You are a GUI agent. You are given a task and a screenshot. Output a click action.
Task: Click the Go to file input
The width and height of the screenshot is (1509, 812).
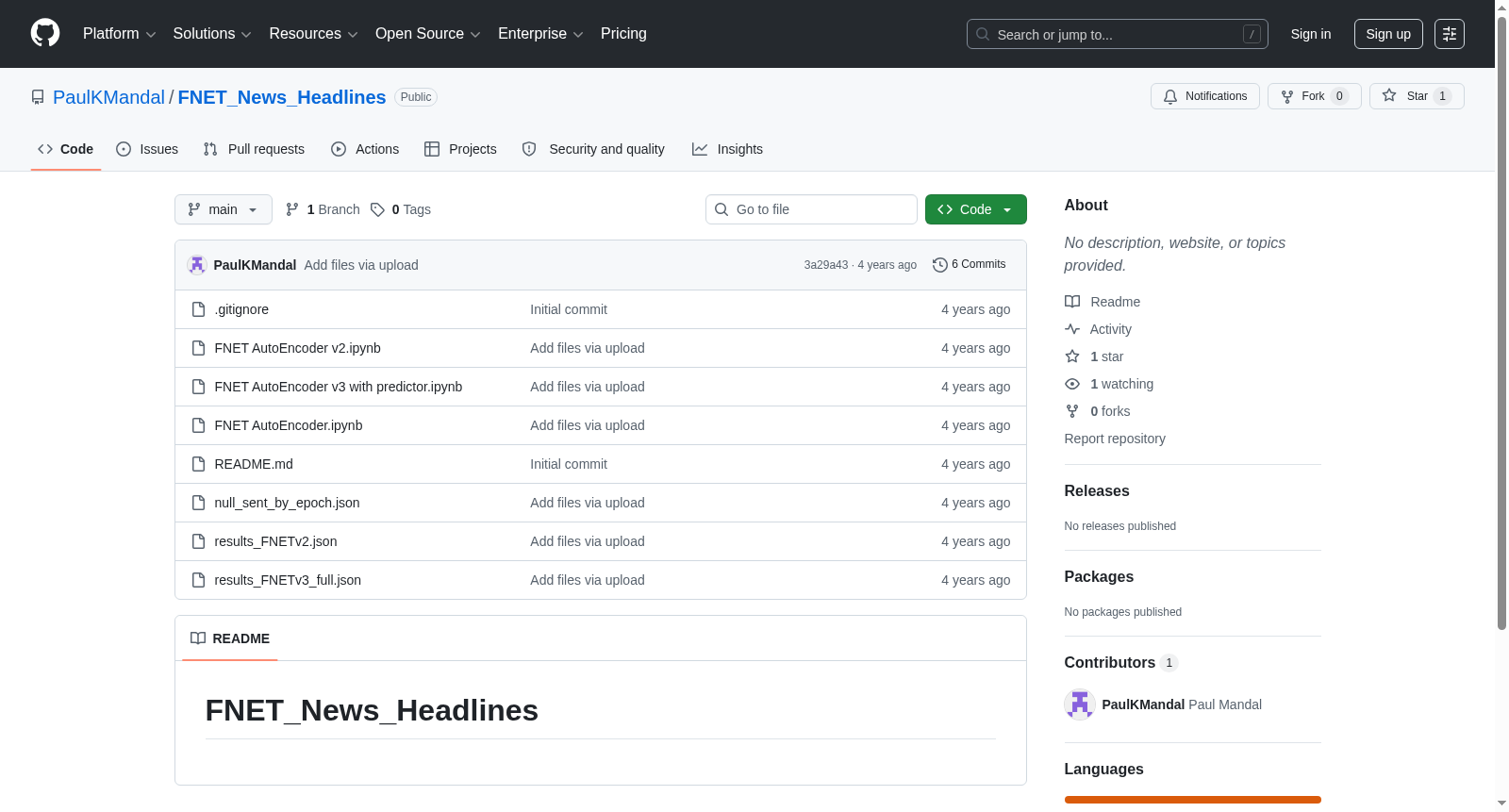(811, 209)
